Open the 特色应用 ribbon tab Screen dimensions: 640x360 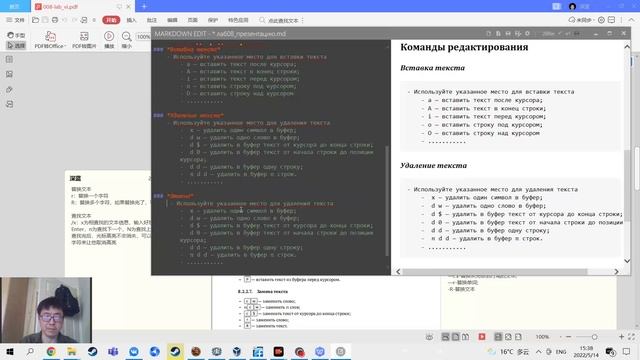[x=238, y=20]
